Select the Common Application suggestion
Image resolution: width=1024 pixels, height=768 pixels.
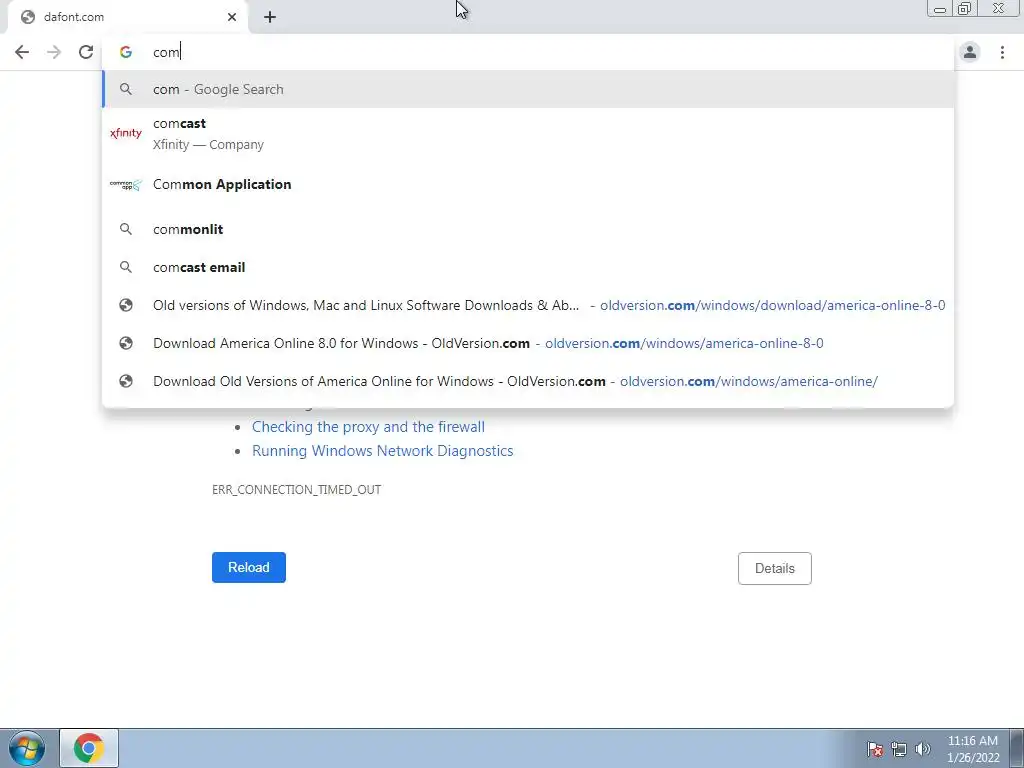528,185
